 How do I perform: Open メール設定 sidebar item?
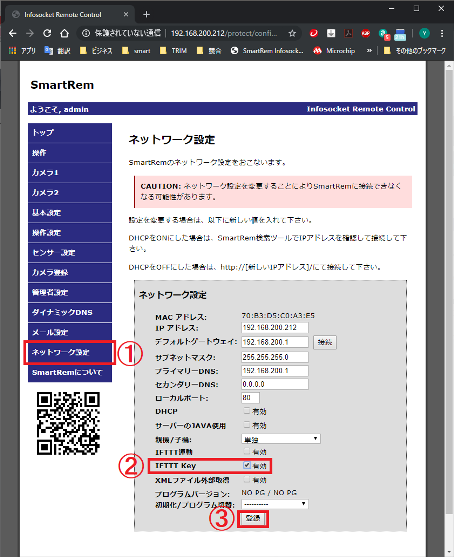pyautogui.click(x=70, y=332)
